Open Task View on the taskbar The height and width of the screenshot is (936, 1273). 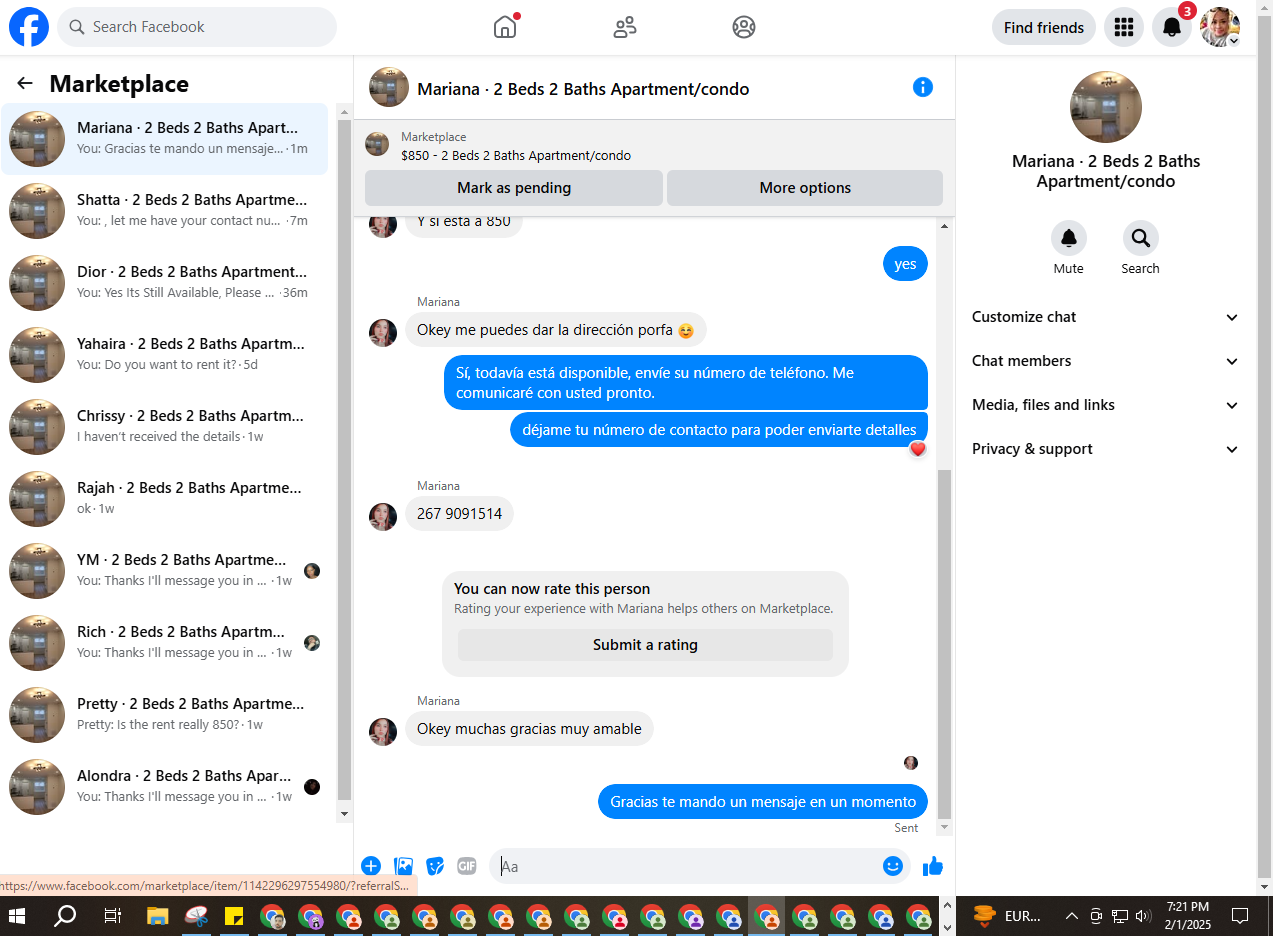coord(112,915)
